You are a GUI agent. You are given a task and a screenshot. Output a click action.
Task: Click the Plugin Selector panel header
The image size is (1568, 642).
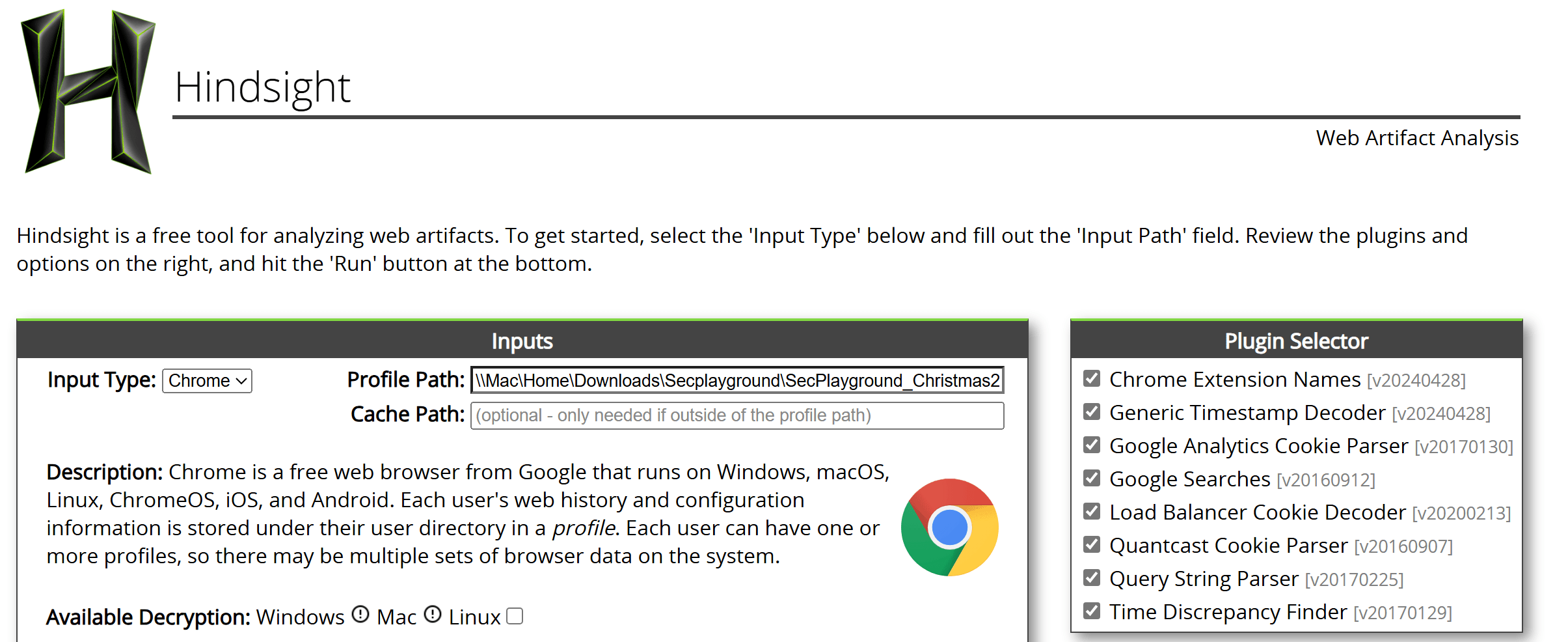1296,341
